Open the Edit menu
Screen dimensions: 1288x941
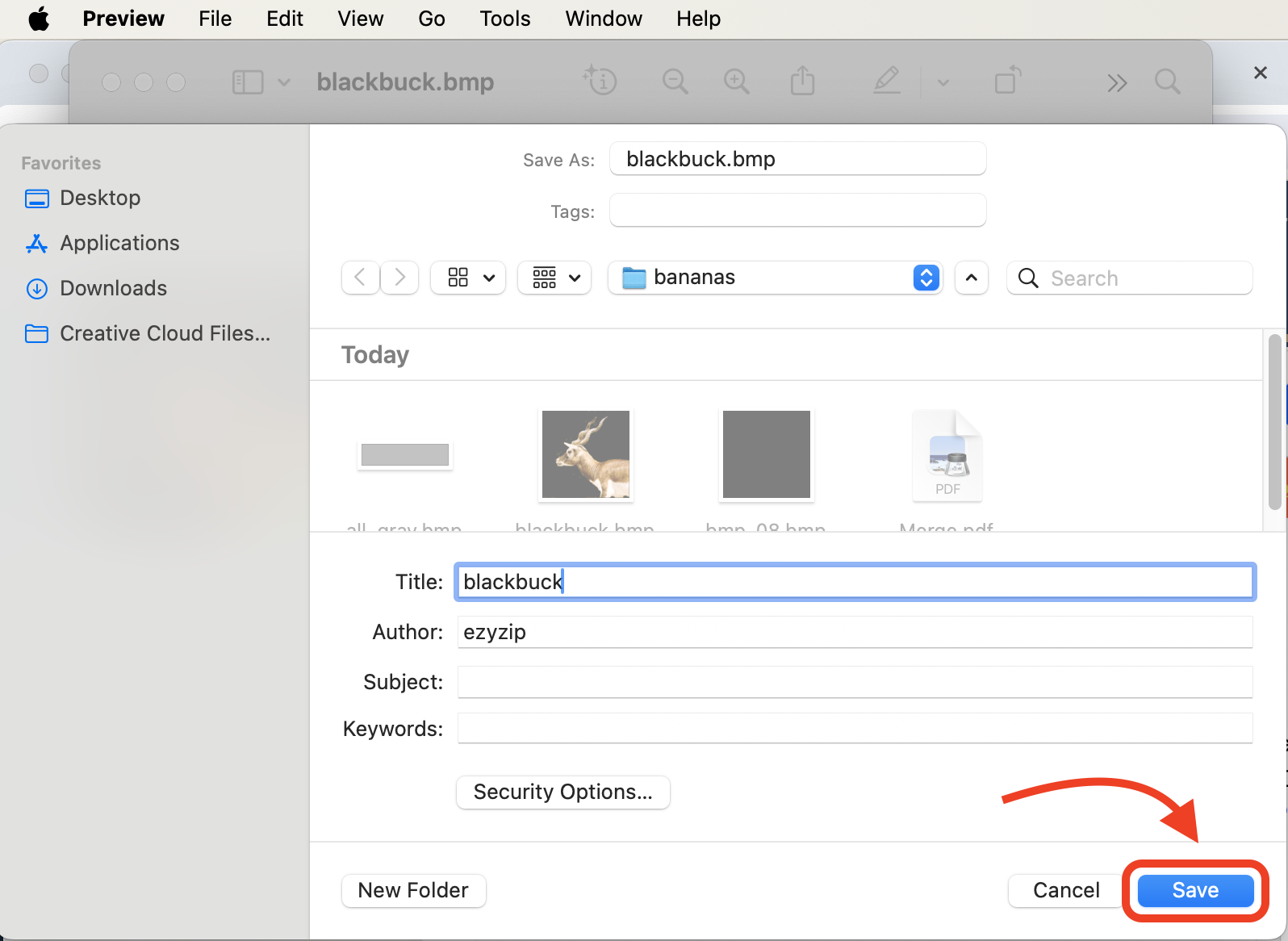284,19
